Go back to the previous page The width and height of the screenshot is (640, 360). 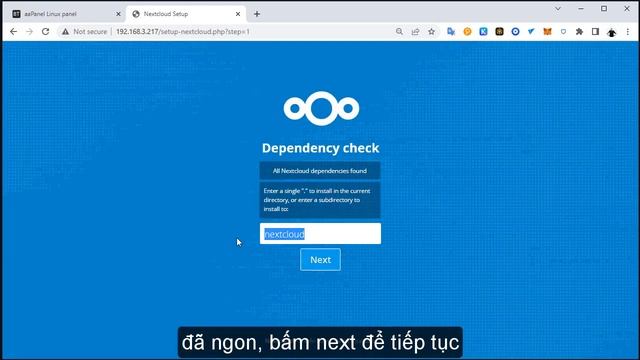coord(13,31)
